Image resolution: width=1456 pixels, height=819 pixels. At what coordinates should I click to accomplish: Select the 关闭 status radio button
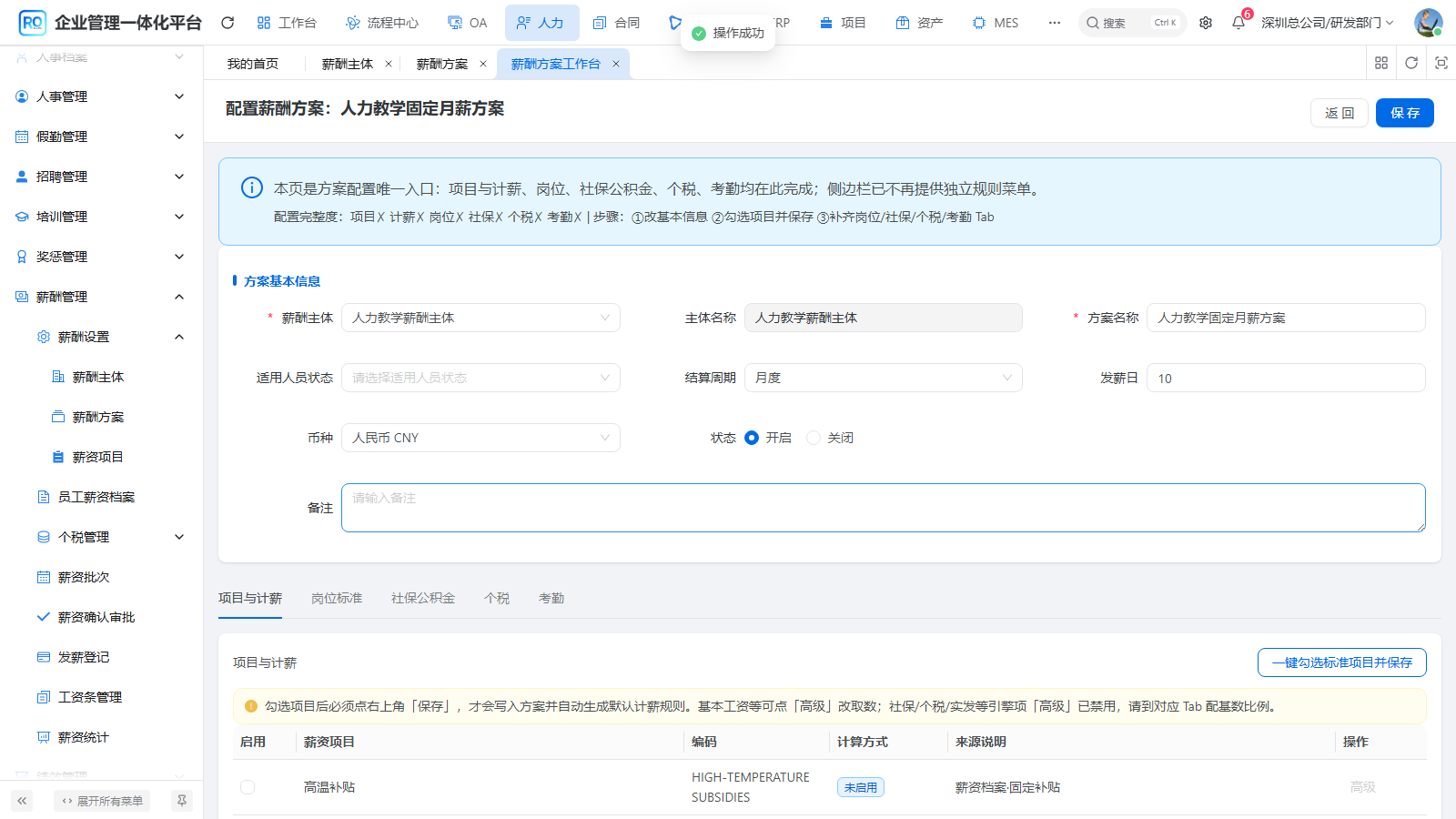click(x=814, y=438)
